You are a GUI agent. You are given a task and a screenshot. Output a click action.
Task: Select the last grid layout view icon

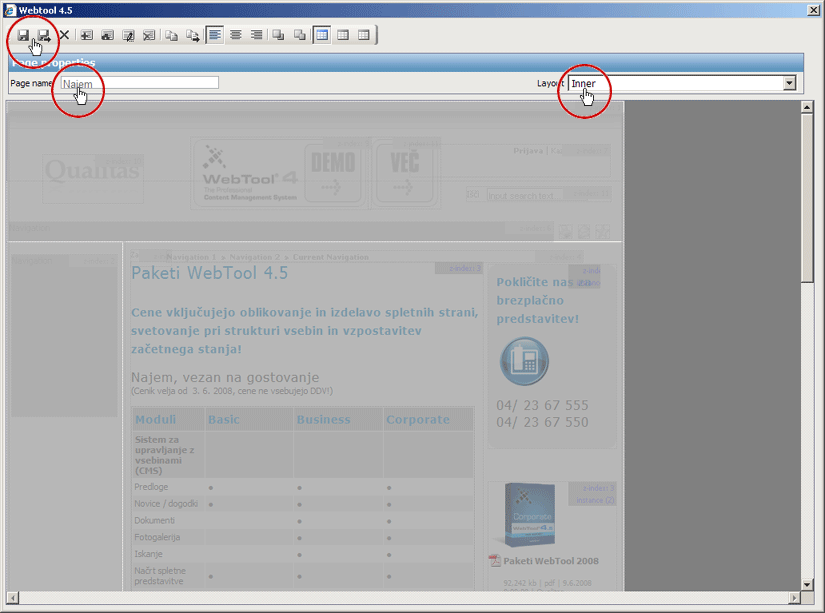click(x=364, y=35)
